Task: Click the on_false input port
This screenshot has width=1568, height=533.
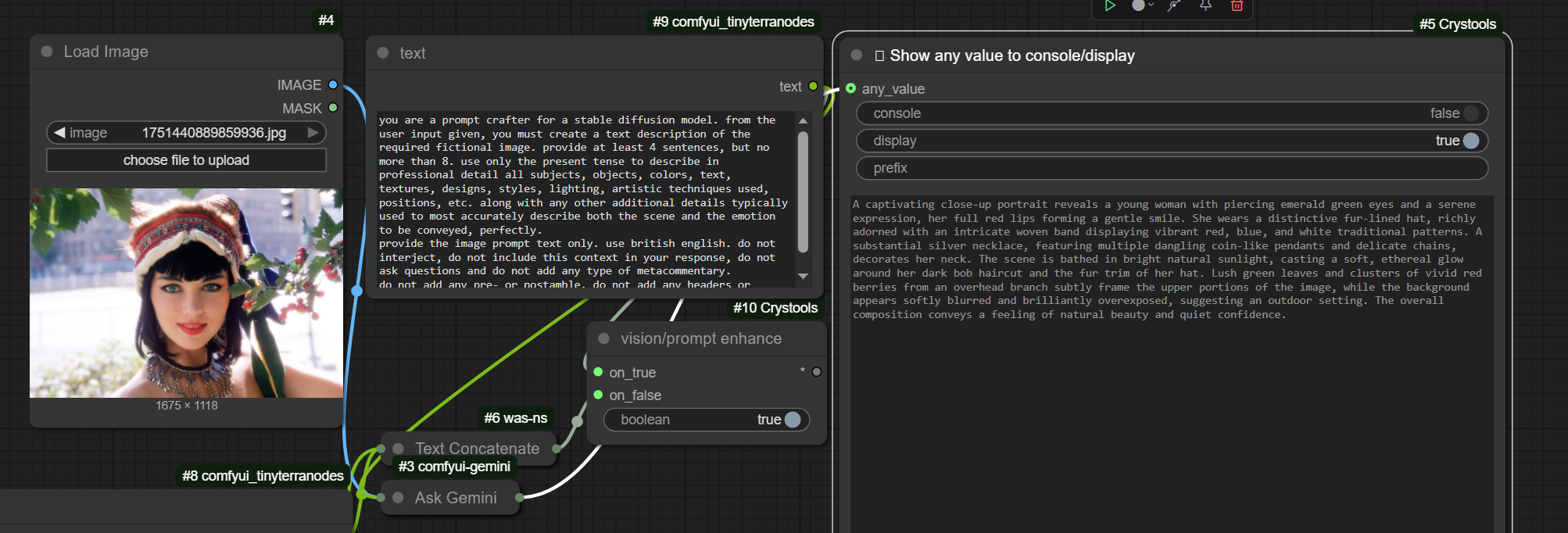Action: (x=598, y=395)
